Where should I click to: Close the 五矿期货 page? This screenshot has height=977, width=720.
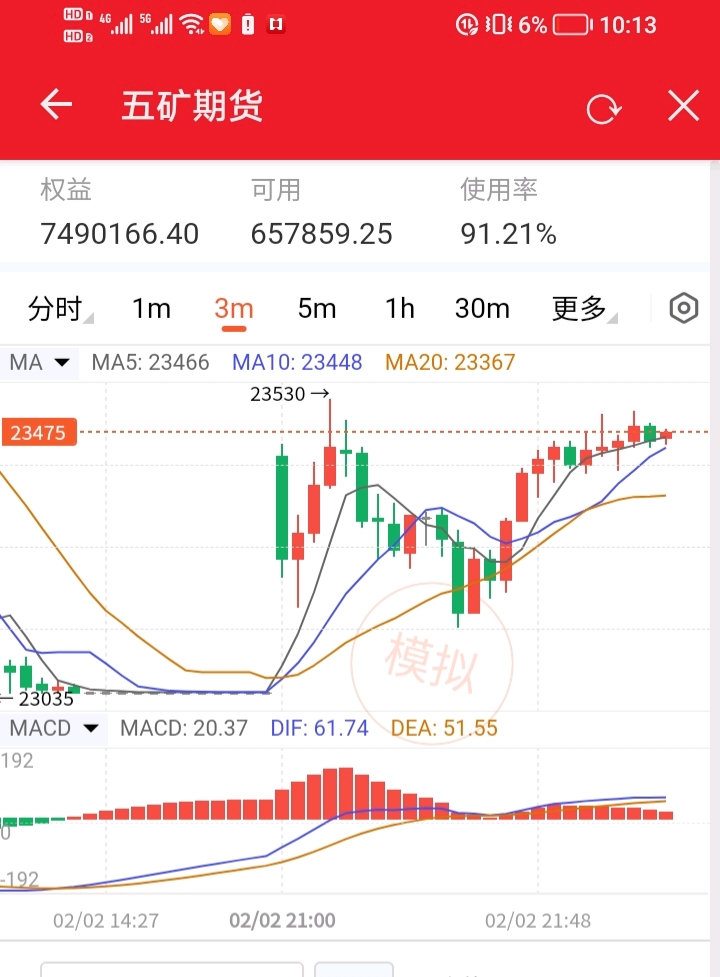tap(683, 105)
